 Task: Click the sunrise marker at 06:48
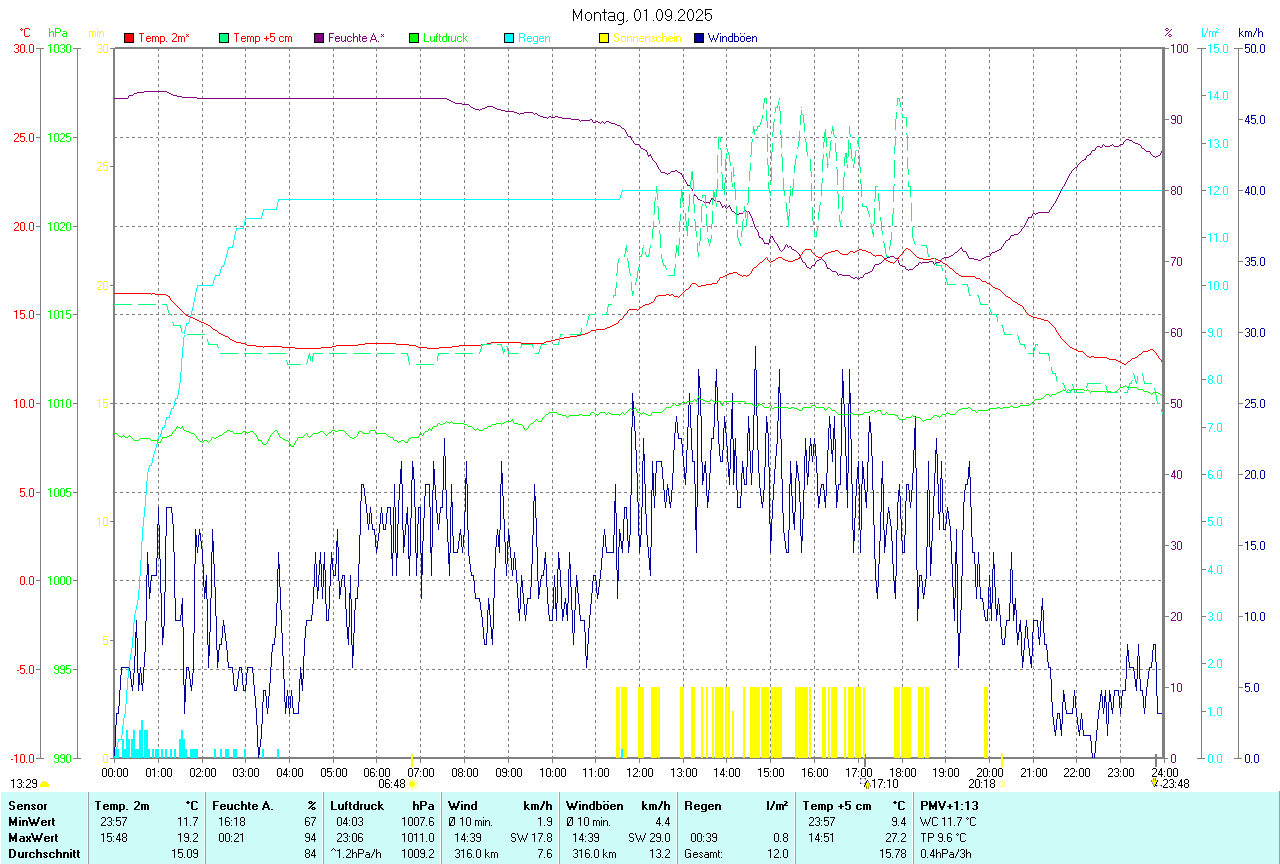point(412,785)
